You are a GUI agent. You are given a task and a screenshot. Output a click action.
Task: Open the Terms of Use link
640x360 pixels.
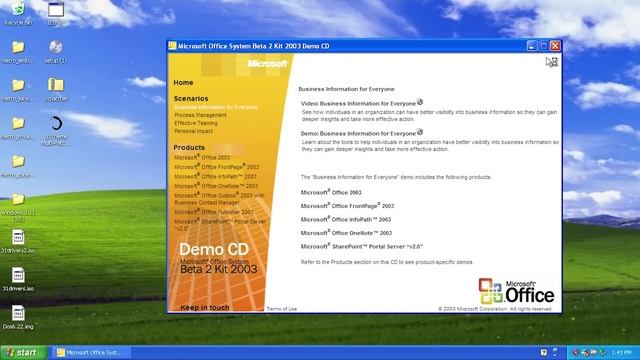(282, 309)
